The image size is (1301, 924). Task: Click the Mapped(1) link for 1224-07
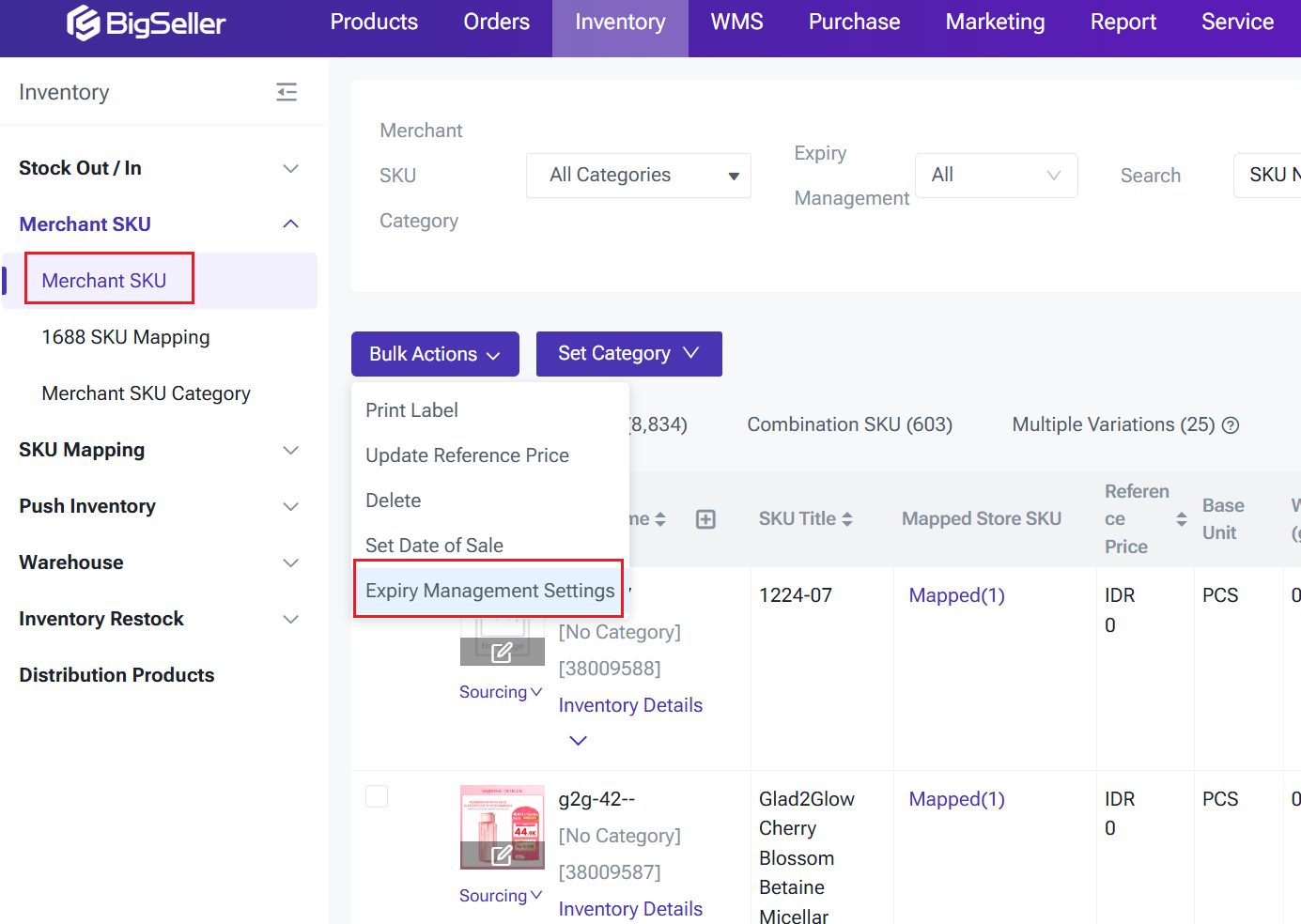(956, 595)
